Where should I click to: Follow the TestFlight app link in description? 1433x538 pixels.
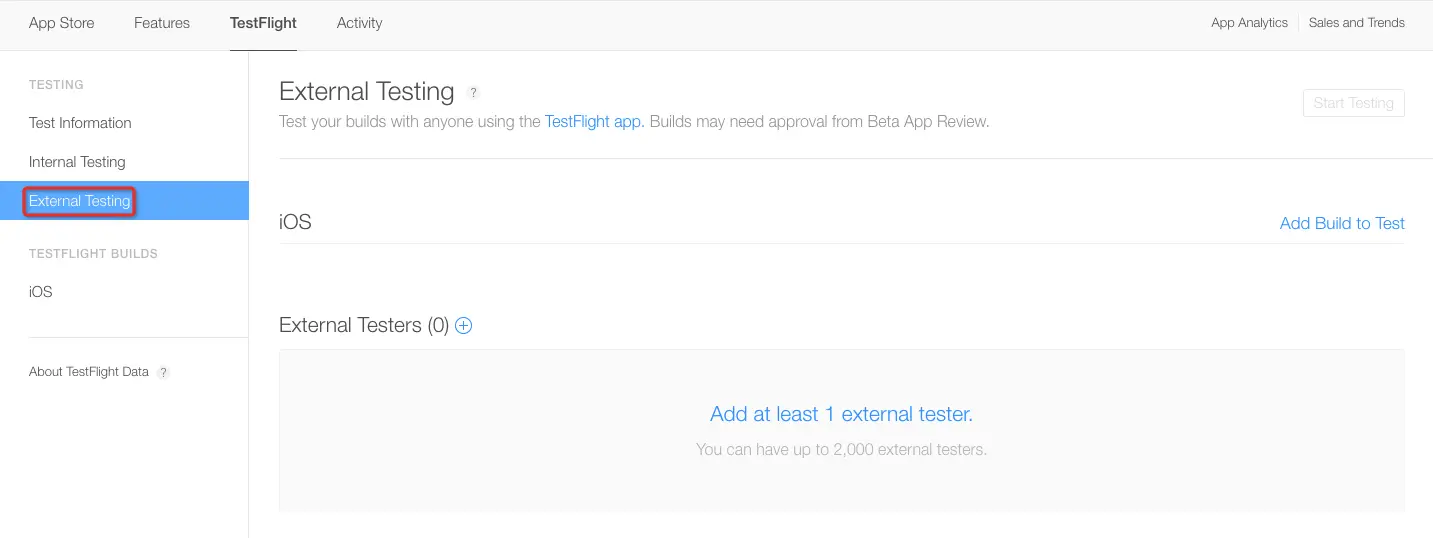pos(594,122)
